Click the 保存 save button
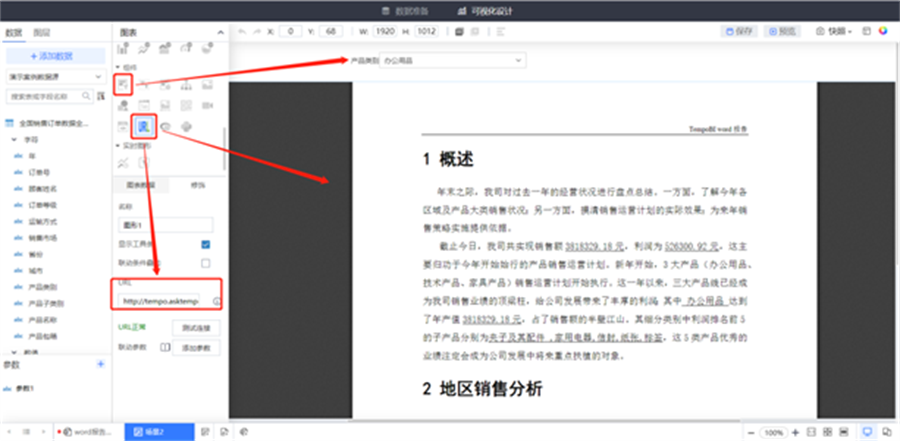The height and width of the screenshot is (441, 900). (739, 31)
